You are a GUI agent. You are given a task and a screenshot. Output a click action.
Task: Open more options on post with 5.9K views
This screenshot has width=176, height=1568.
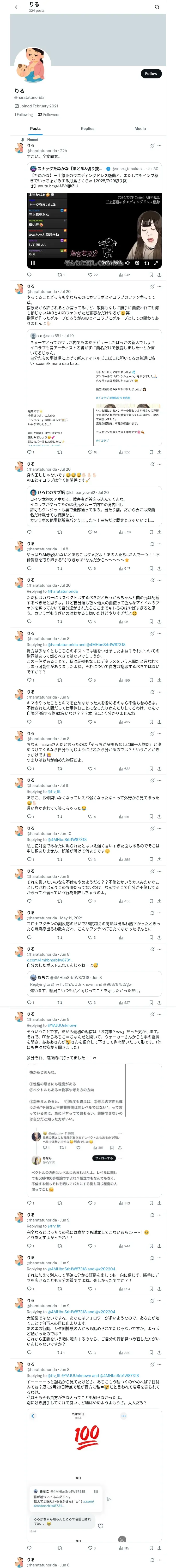pyautogui.click(x=159, y=464)
